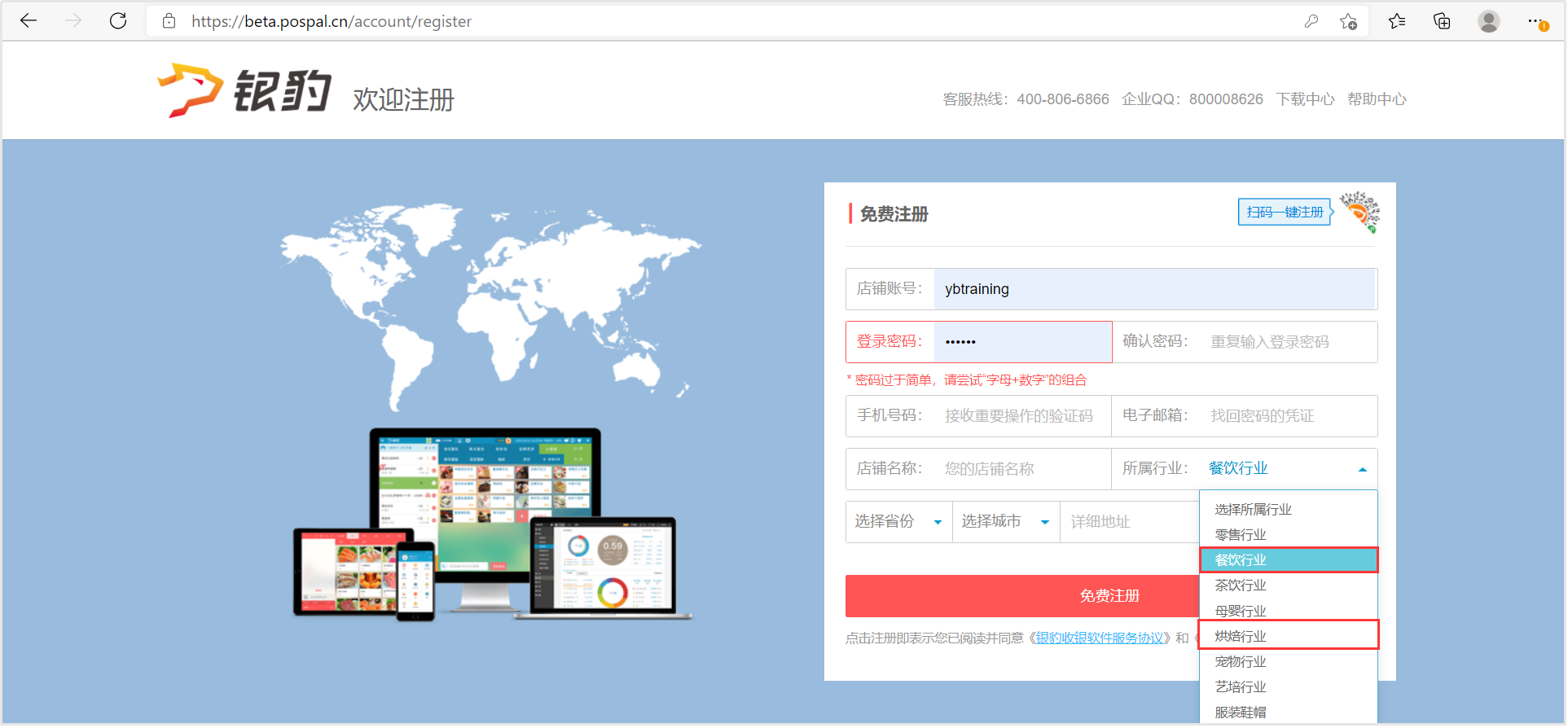1568x728 pixels.
Task: Open the browser favorites list icon
Action: coord(1397,21)
